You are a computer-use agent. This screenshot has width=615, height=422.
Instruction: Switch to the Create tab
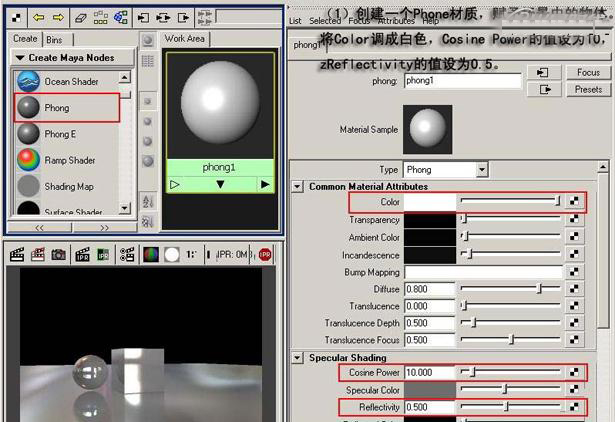click(25, 39)
